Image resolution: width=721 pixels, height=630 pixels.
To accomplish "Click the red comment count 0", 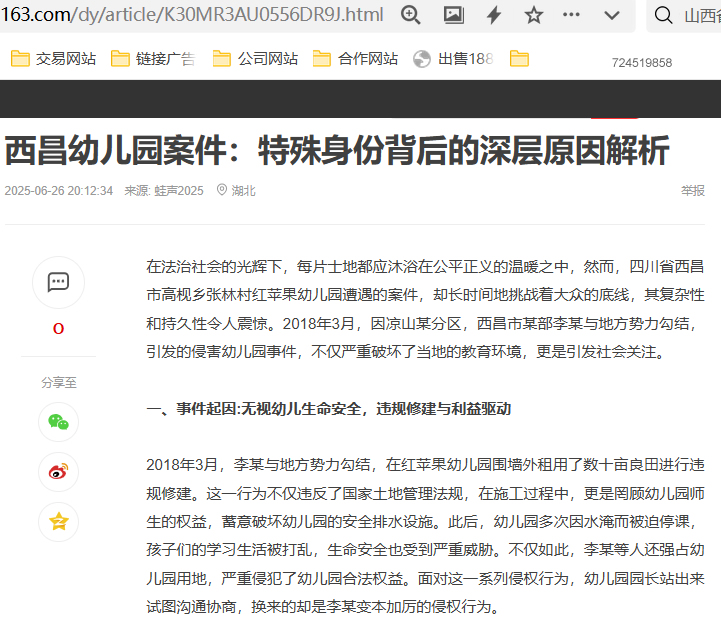I will [58, 329].
